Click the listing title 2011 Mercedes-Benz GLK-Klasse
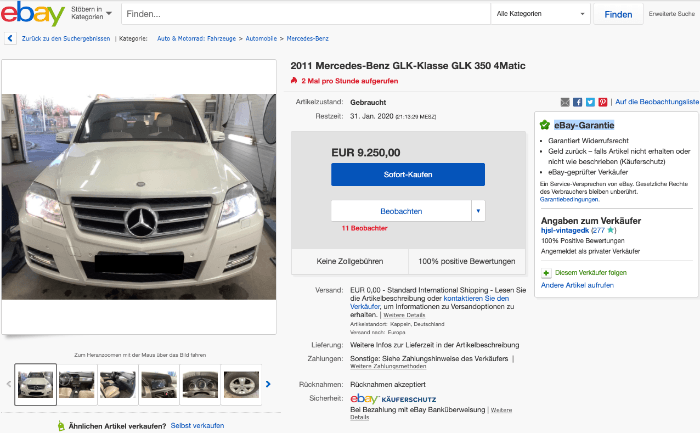 408,66
